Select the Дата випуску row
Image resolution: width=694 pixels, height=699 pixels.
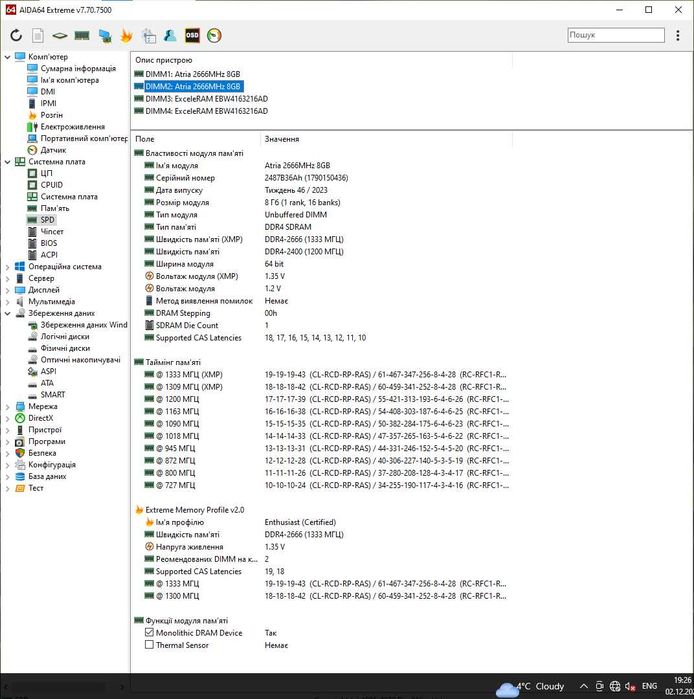point(322,190)
